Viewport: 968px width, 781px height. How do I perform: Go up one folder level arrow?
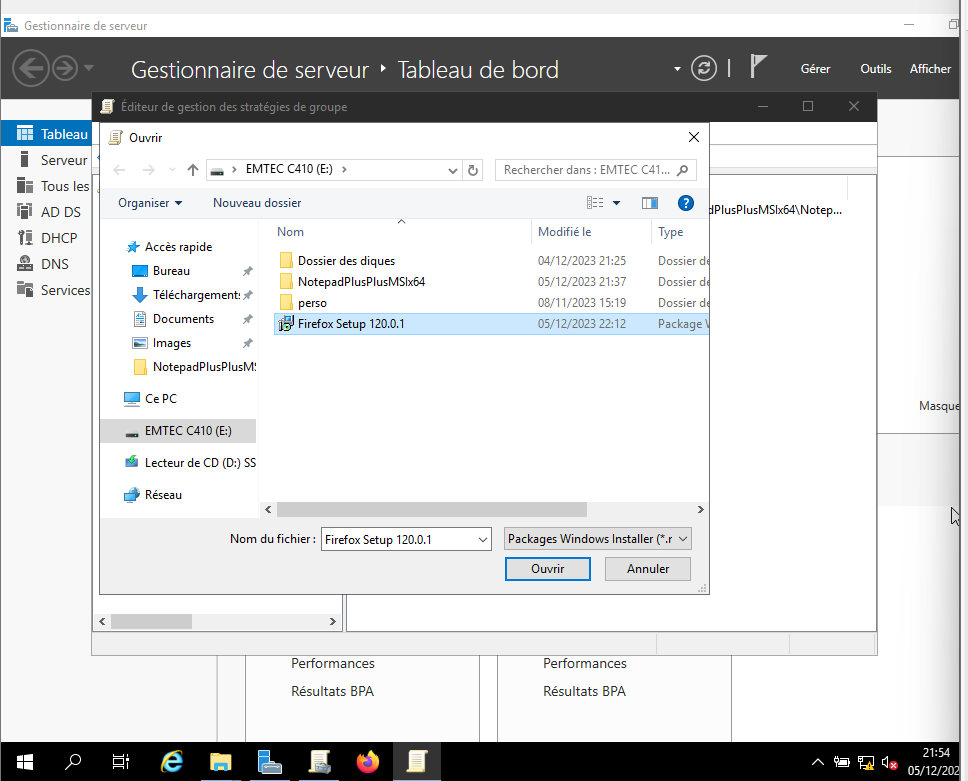(x=193, y=170)
